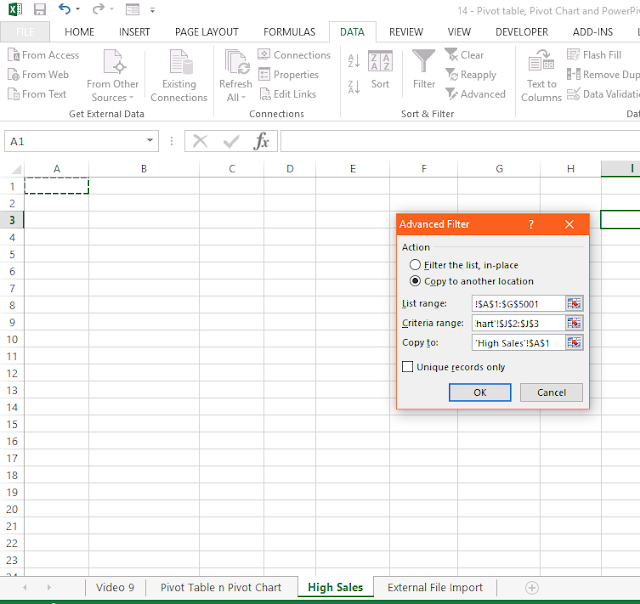This screenshot has width=640, height=604.
Task: Import data From Access
Action: pos(43,55)
